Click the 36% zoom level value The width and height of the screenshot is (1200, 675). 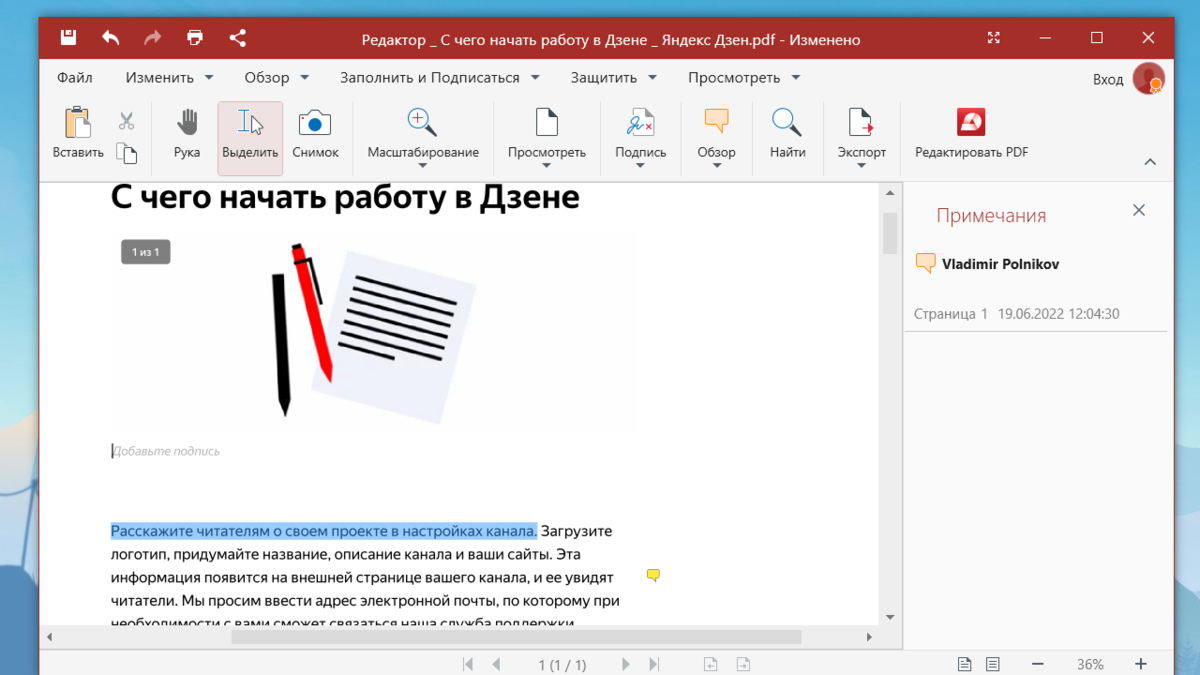click(x=1090, y=664)
